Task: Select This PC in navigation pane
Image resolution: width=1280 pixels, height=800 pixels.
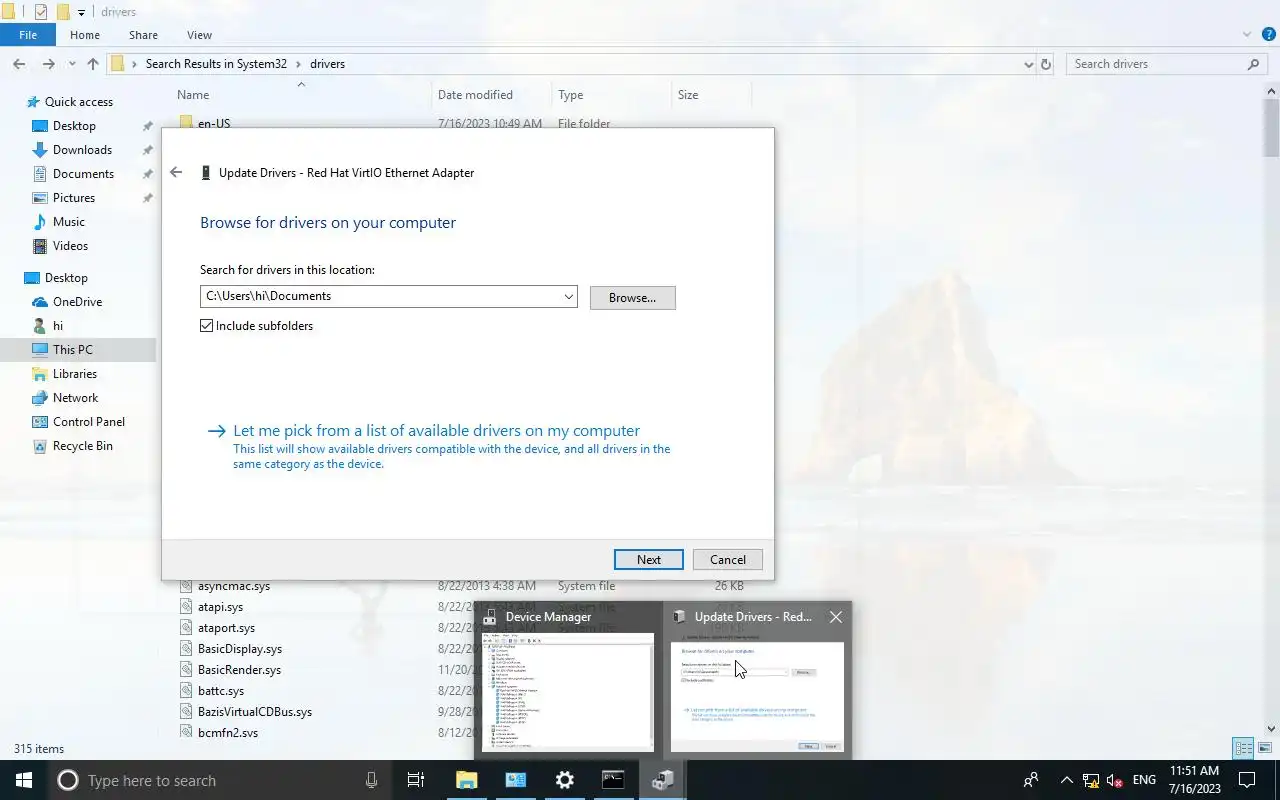Action: 72,350
